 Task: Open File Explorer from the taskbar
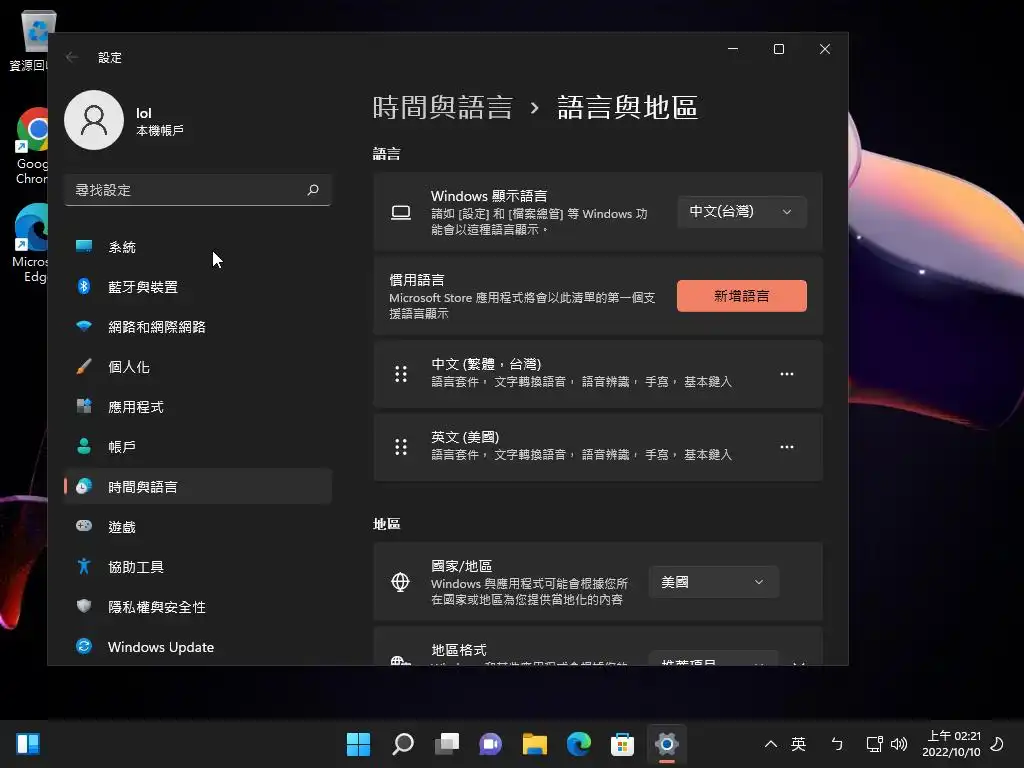(x=534, y=744)
